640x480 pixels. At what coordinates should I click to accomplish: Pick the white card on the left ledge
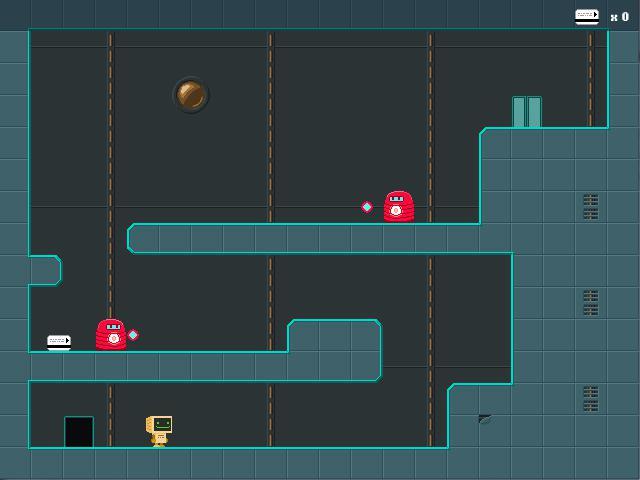(x=59, y=342)
